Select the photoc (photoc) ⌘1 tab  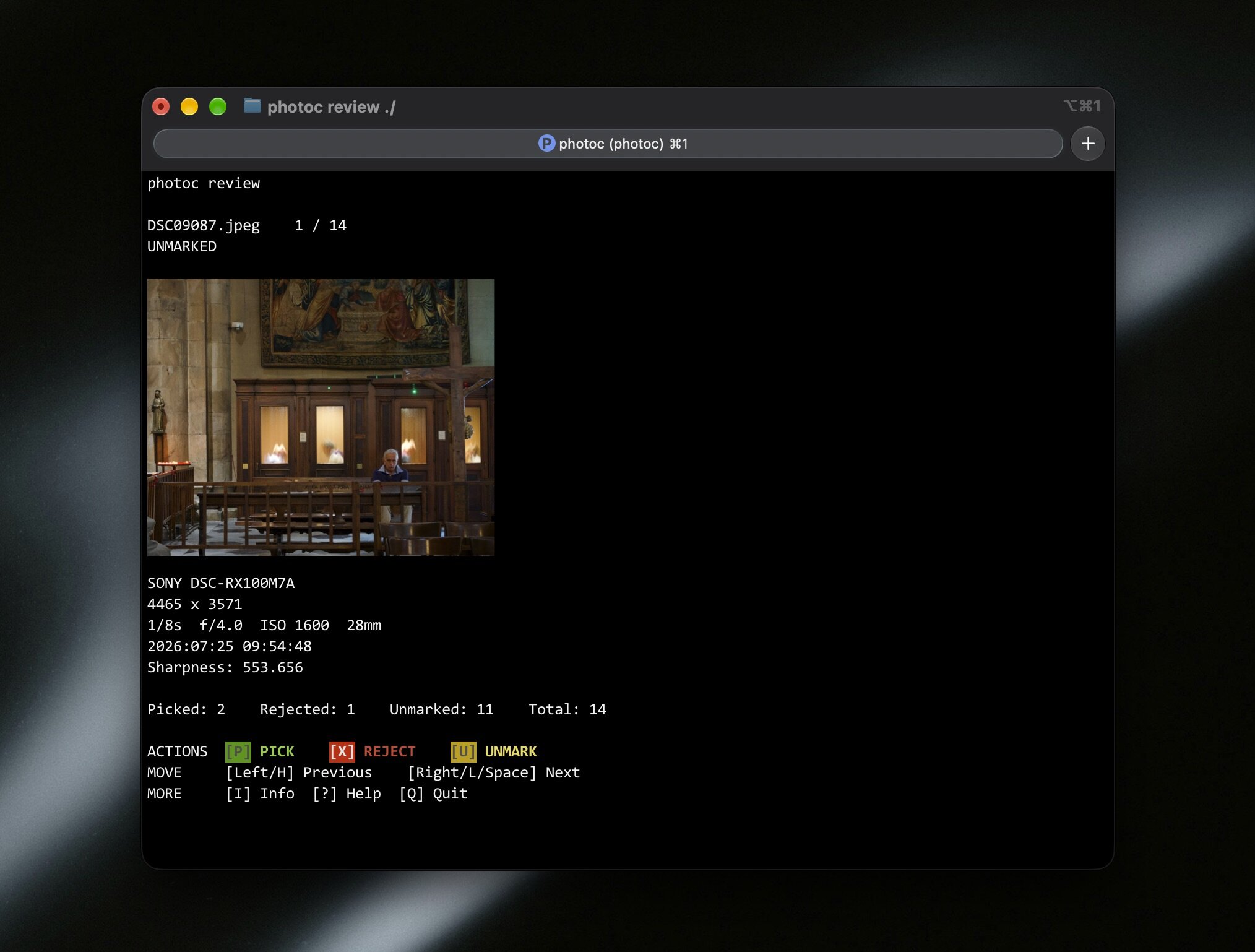(608, 144)
